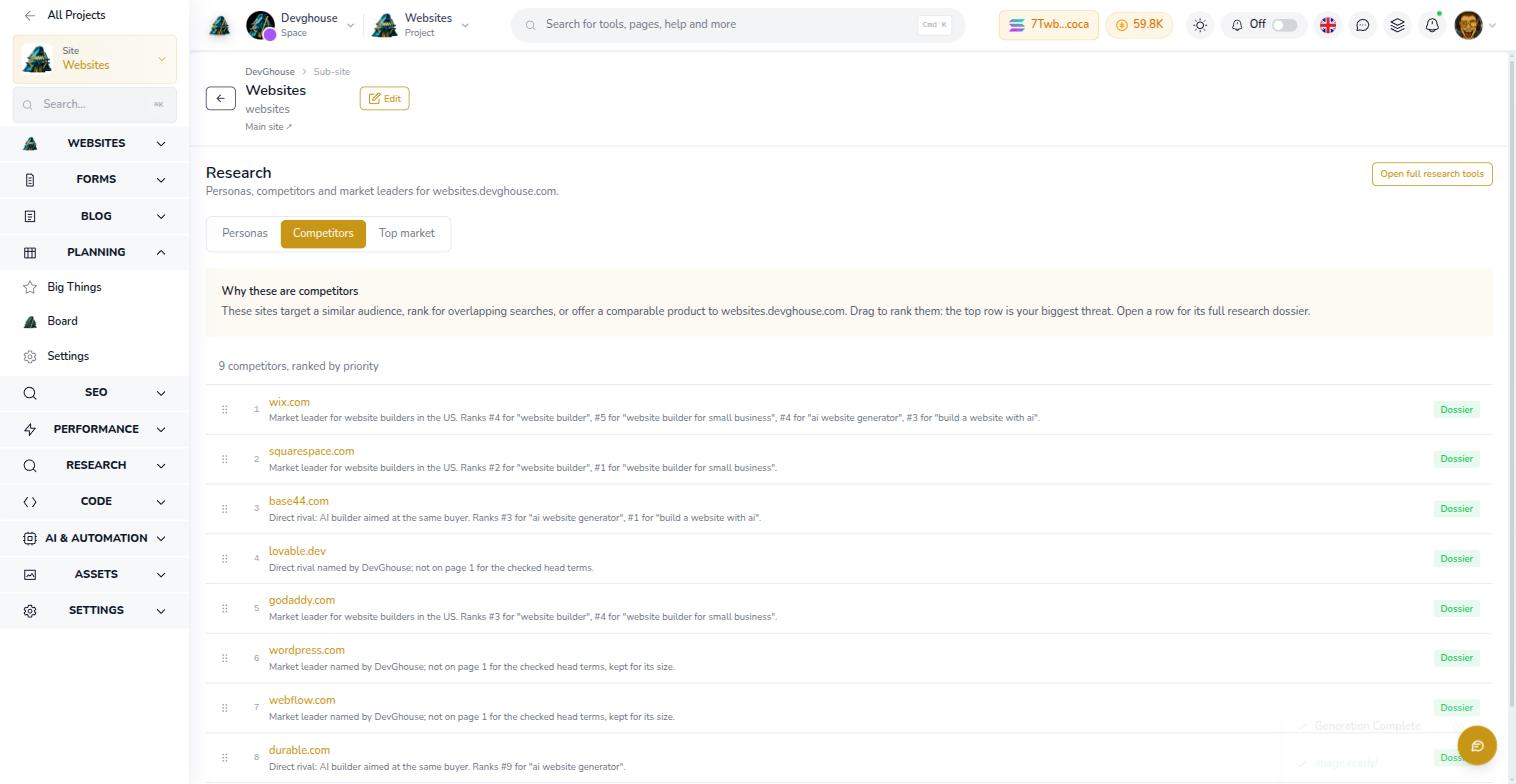This screenshot has height=784, width=1516.
Task: Click the layers stack icon in header
Action: 1398,25
